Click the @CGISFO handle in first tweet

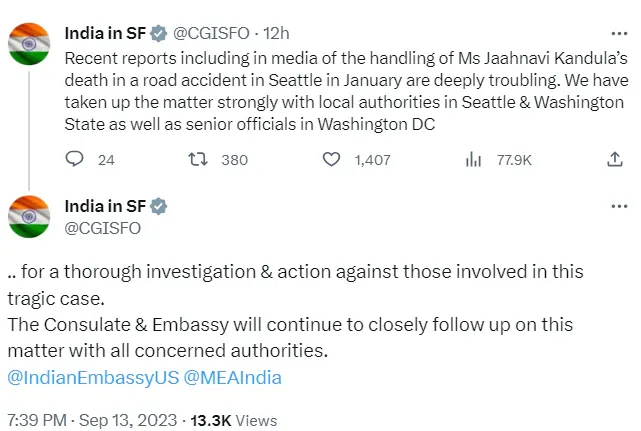211,34
